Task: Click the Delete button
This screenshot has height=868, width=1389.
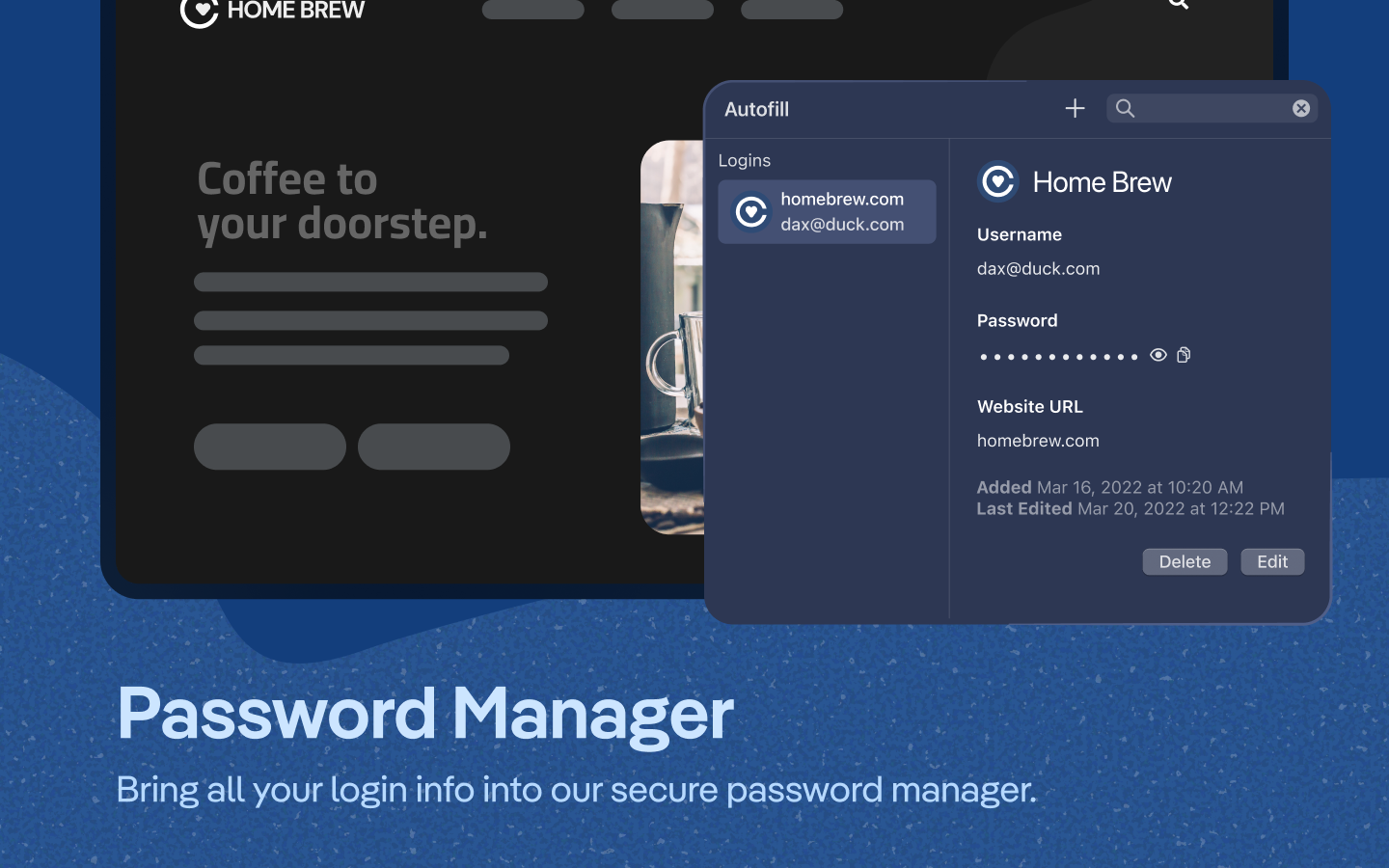Action: [1185, 561]
